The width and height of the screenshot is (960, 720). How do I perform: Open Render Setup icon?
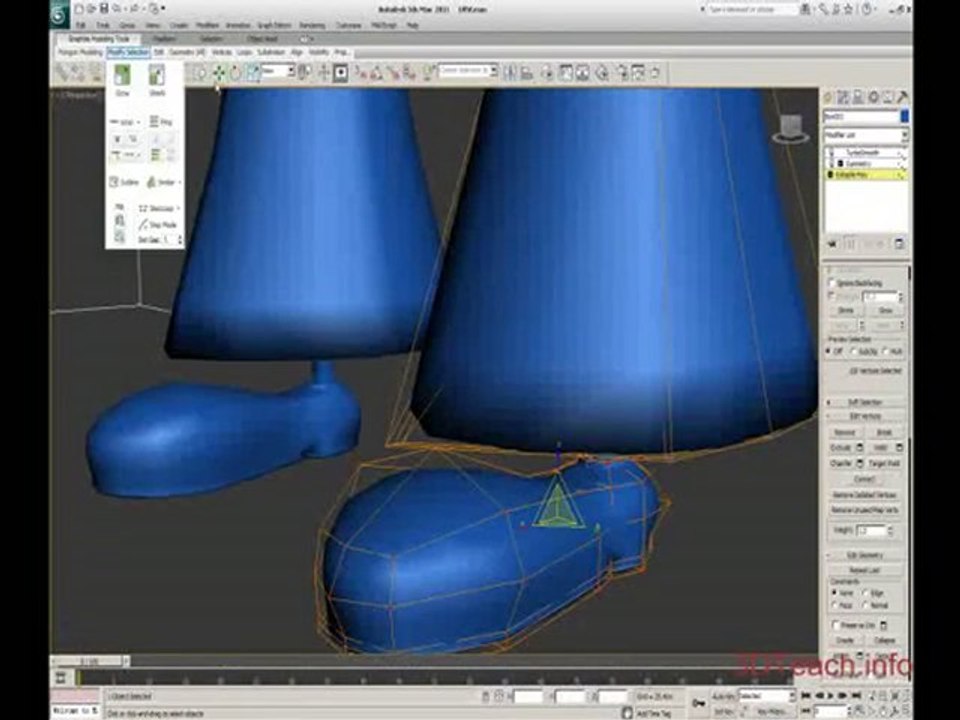pos(622,73)
